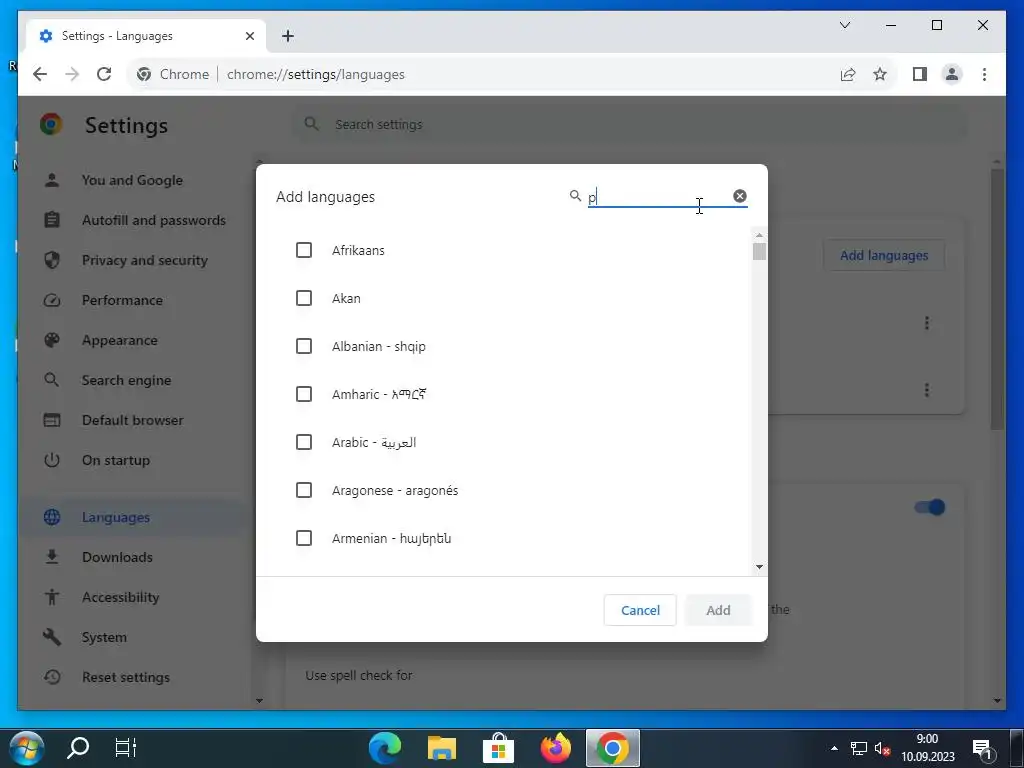Launch Microsoft Edge from taskbar

pyautogui.click(x=385, y=748)
